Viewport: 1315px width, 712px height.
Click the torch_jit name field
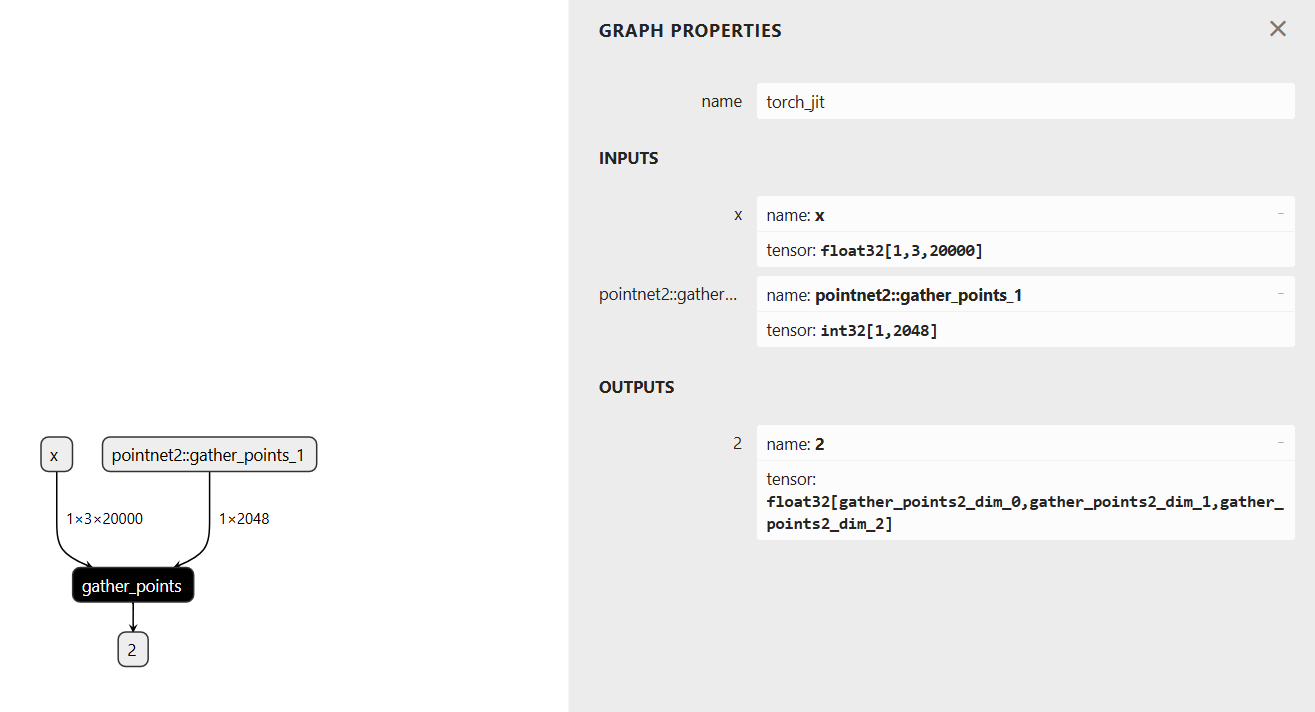(x=1025, y=101)
